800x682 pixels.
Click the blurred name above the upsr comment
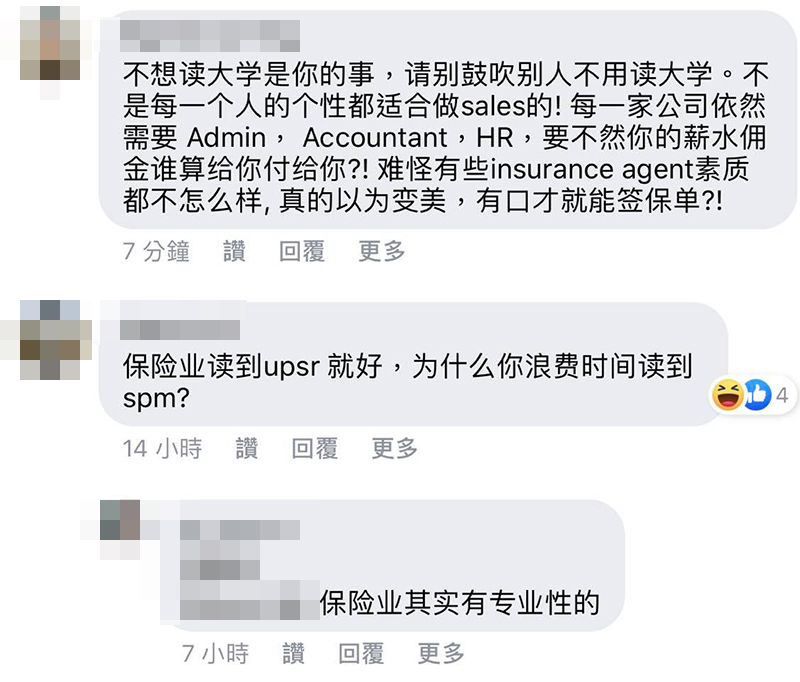(x=180, y=330)
